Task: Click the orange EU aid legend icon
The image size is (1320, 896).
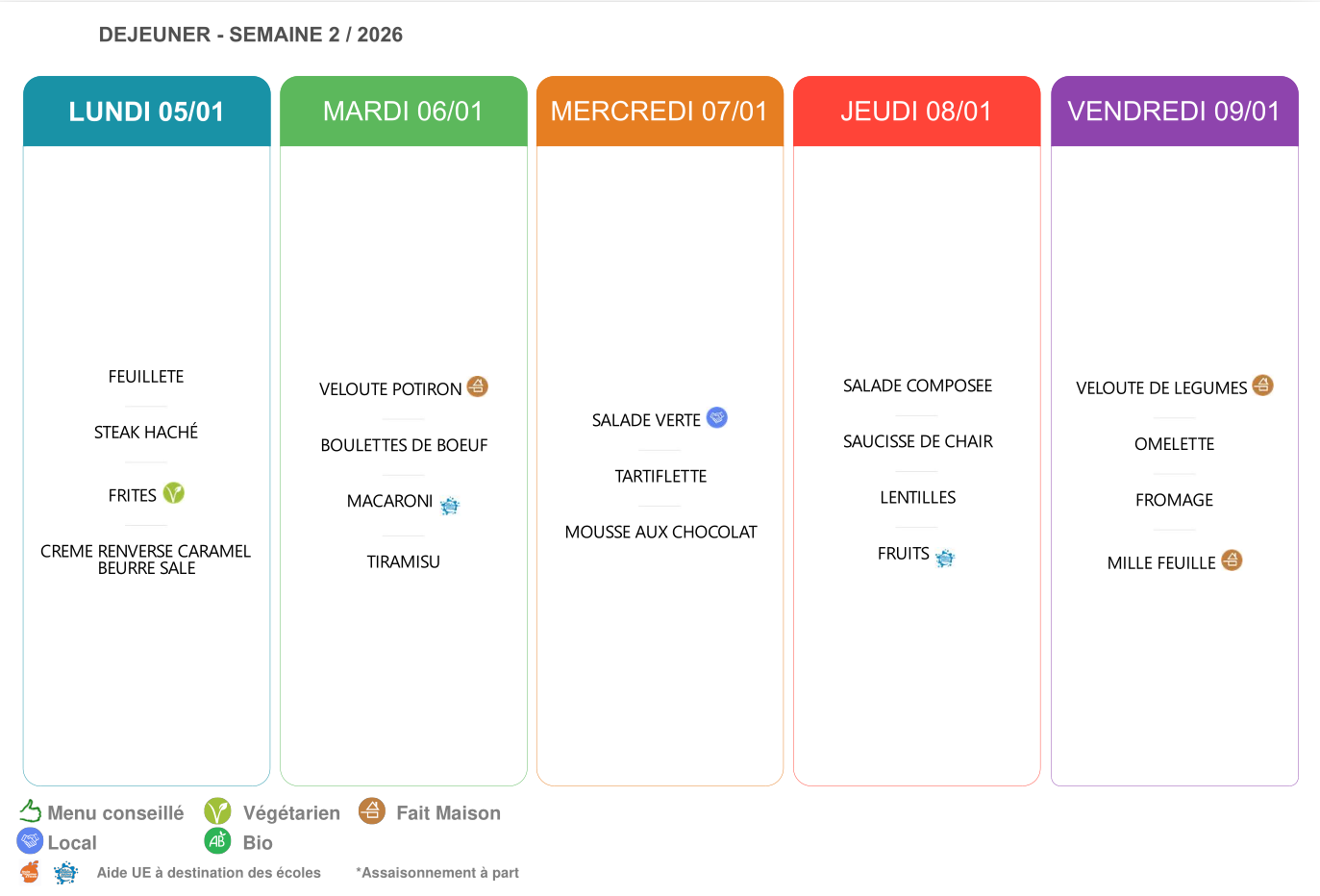Action: [31, 872]
